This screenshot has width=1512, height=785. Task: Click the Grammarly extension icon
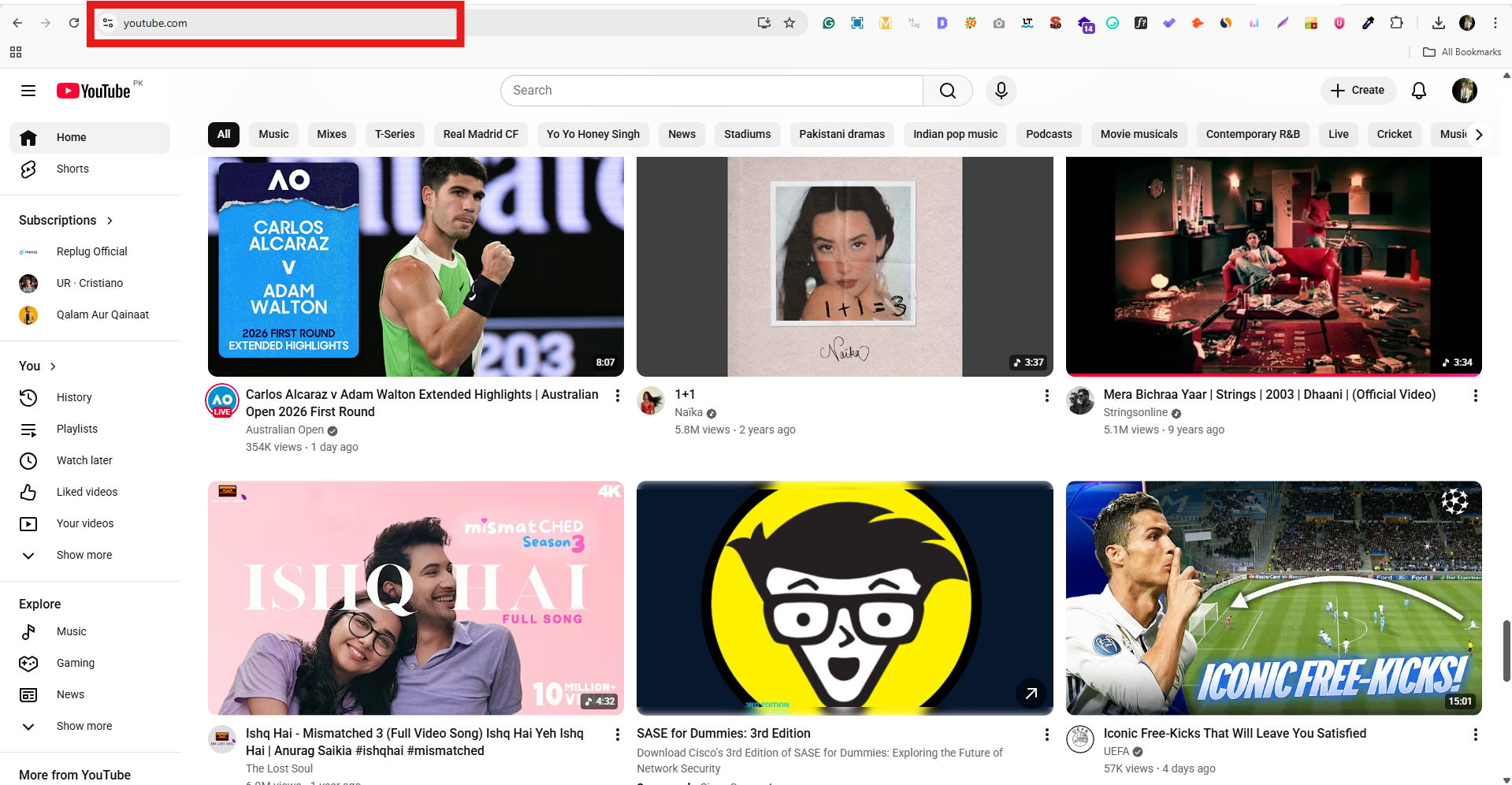pyautogui.click(x=828, y=23)
